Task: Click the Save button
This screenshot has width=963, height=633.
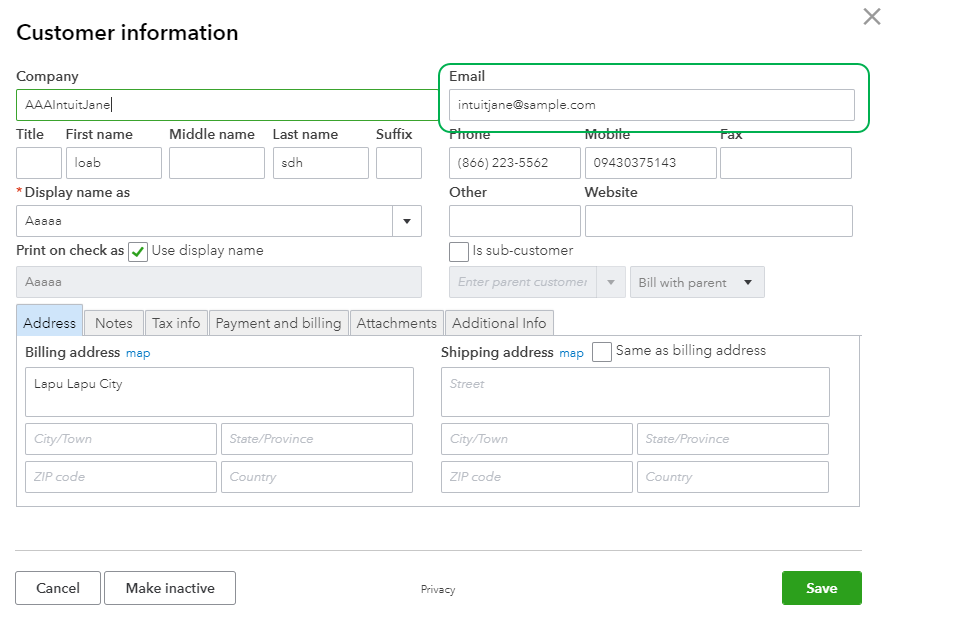Action: [821, 588]
